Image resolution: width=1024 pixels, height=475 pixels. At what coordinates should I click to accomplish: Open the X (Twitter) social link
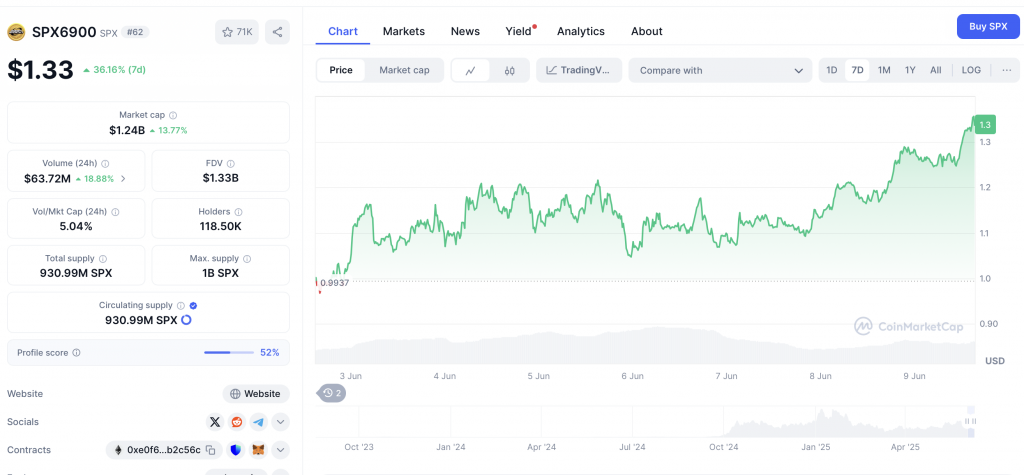(x=215, y=422)
